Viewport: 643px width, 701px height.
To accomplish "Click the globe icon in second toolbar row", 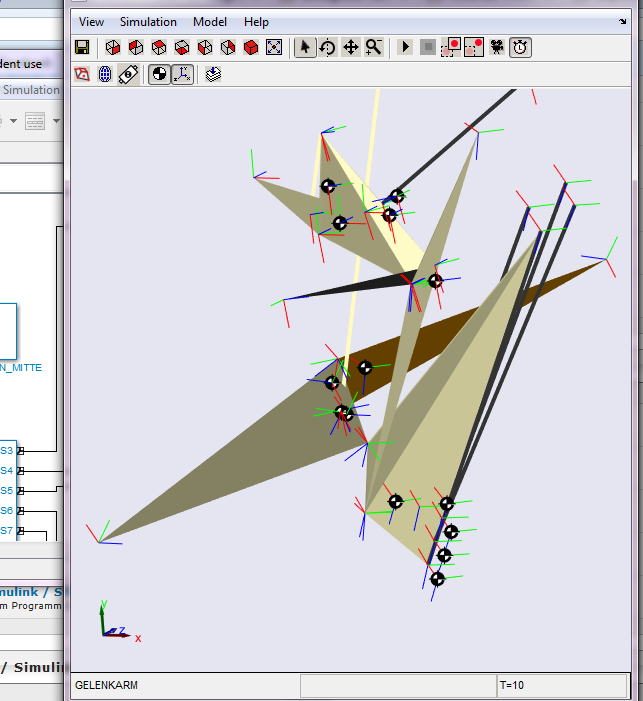I will pyautogui.click(x=105, y=74).
